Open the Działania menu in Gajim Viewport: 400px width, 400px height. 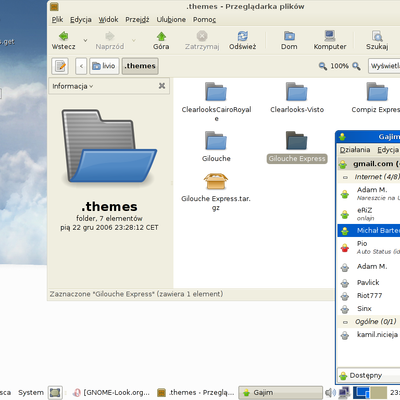coord(355,150)
